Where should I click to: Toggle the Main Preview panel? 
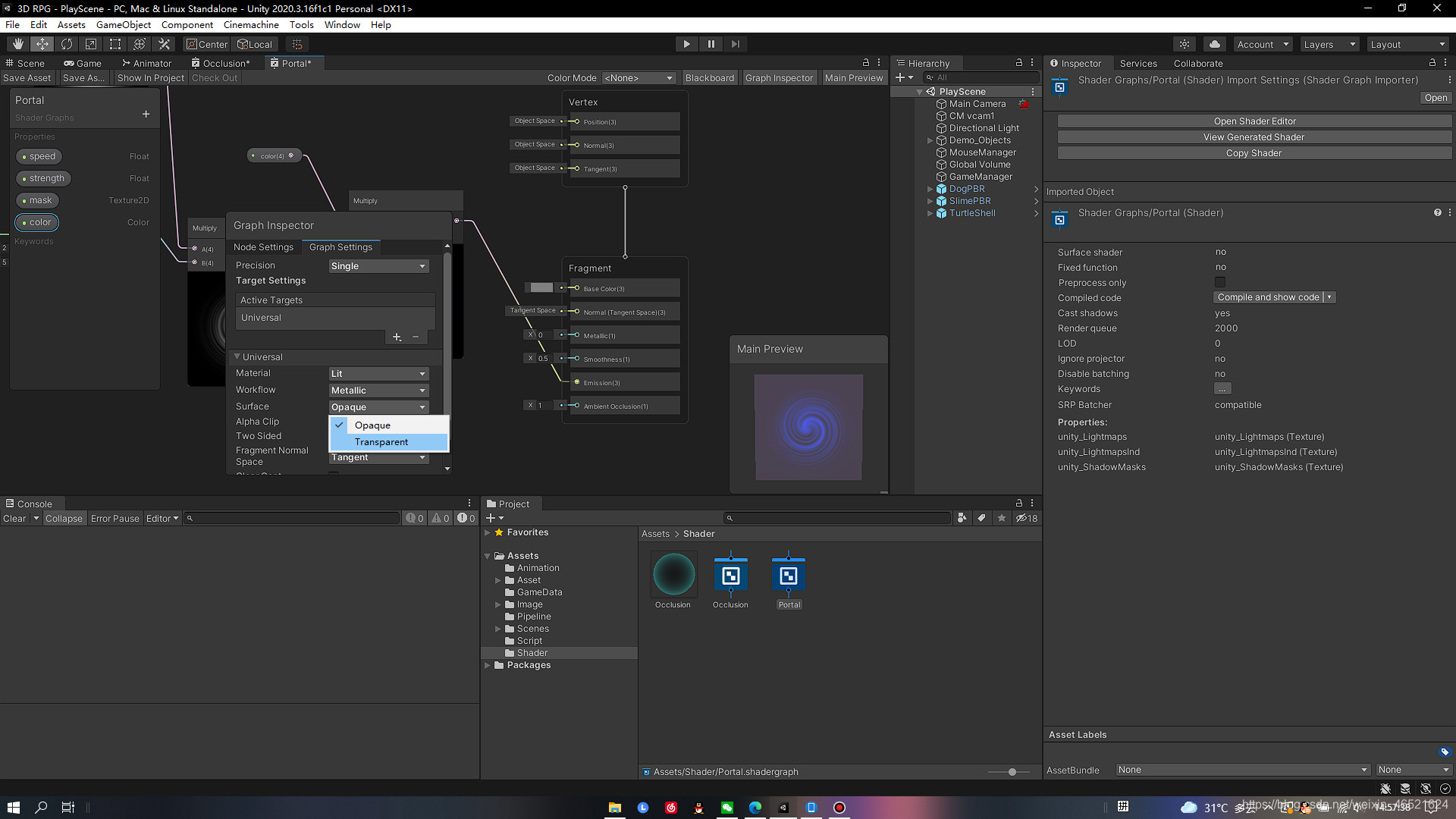click(853, 78)
